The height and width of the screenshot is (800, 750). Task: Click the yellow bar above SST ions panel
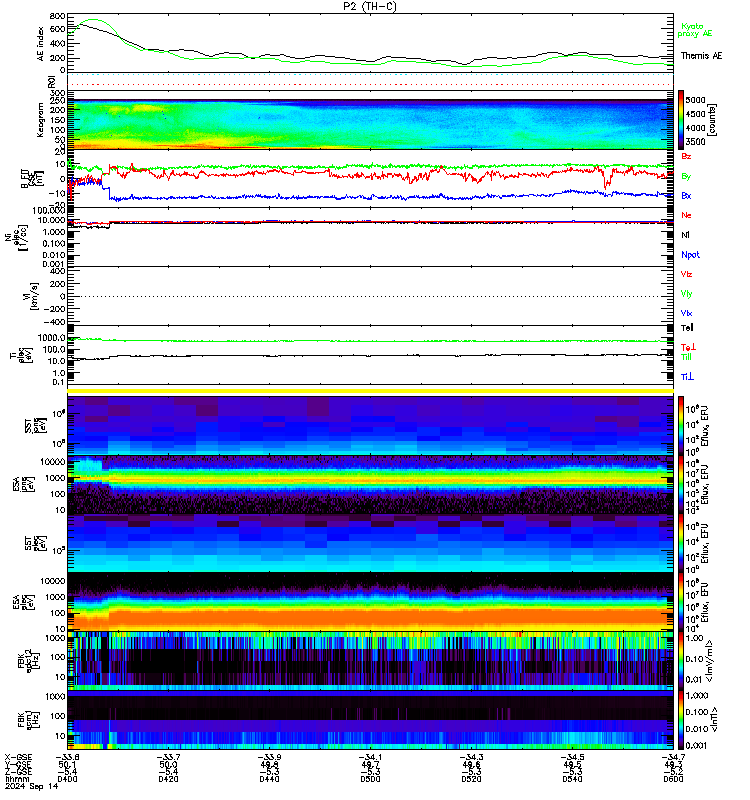[370, 391]
